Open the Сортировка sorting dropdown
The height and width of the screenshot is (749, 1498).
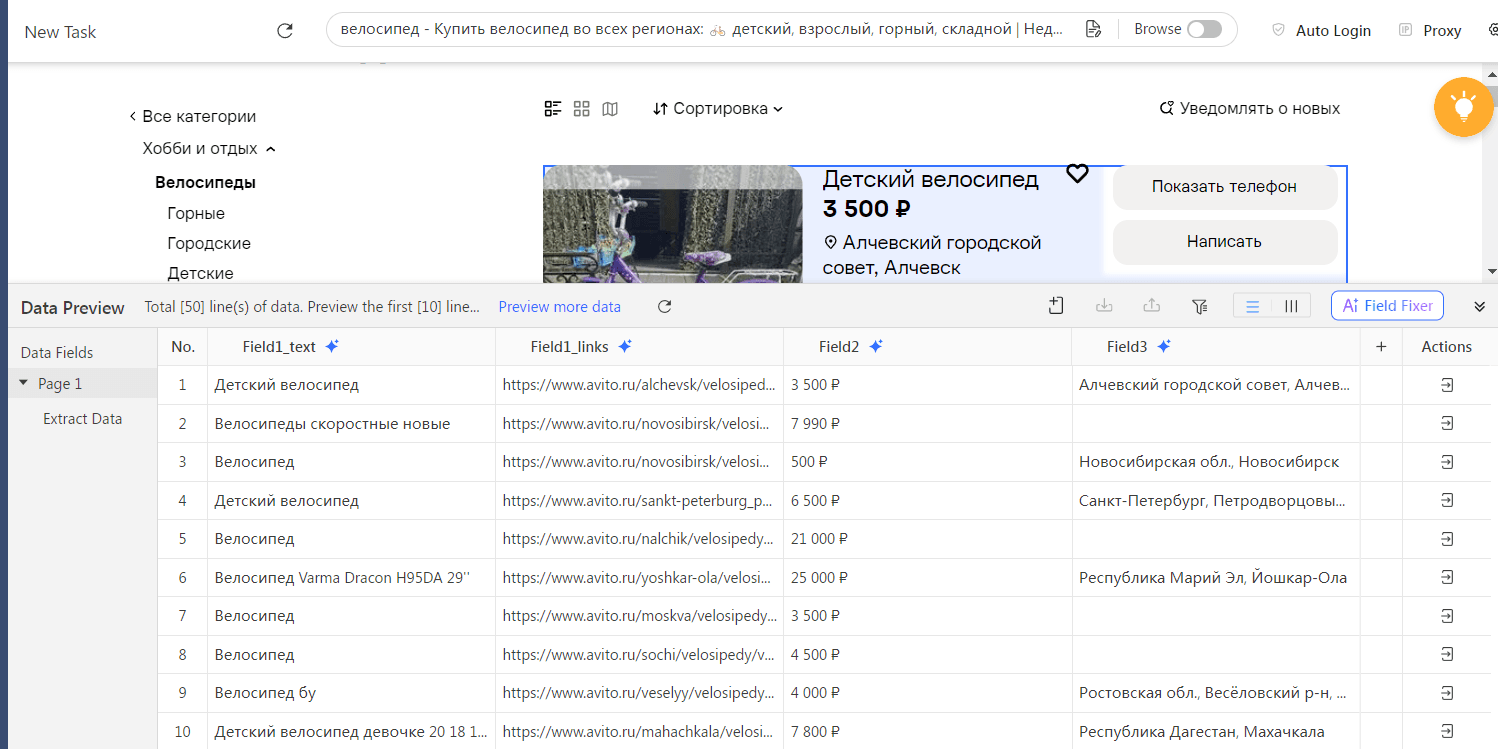tap(718, 108)
